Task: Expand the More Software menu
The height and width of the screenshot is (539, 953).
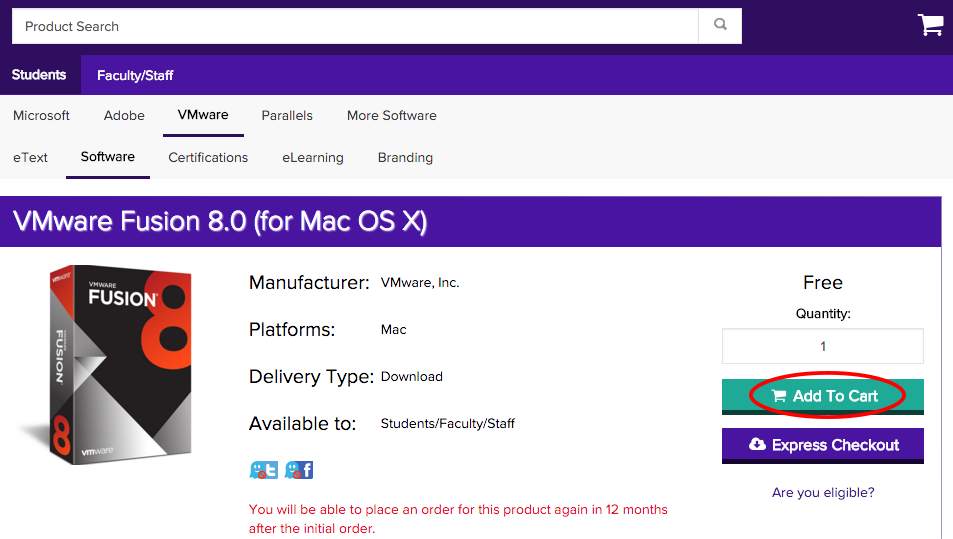Action: pos(391,115)
